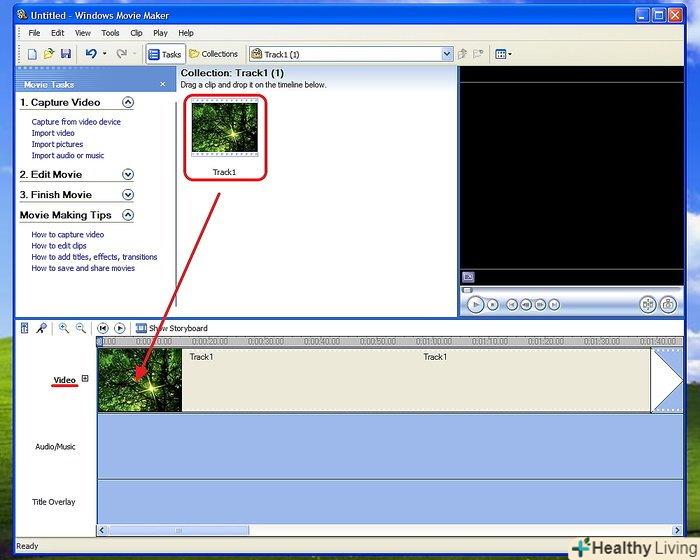Open the Track1 collection dropdown

pos(447,54)
